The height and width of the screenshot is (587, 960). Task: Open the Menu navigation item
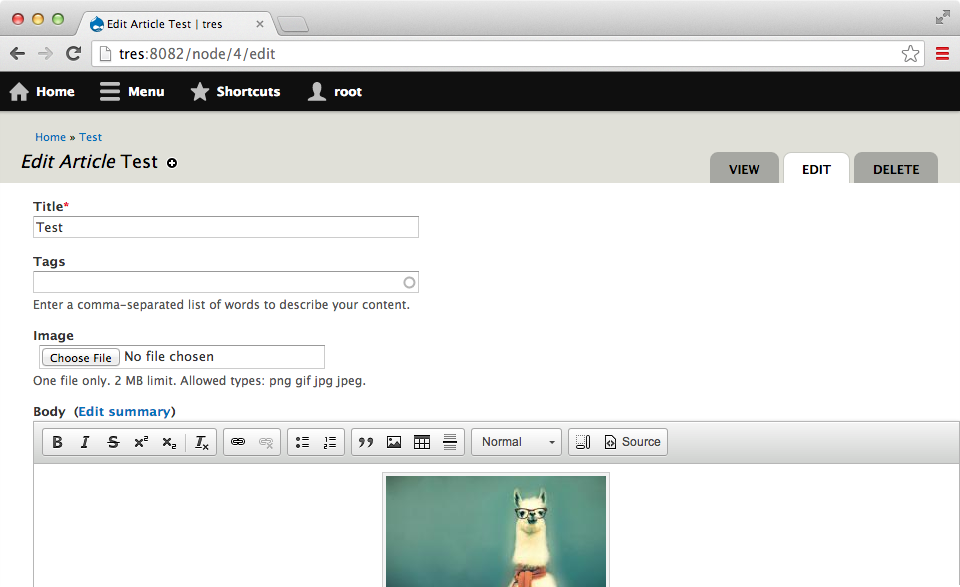point(131,91)
